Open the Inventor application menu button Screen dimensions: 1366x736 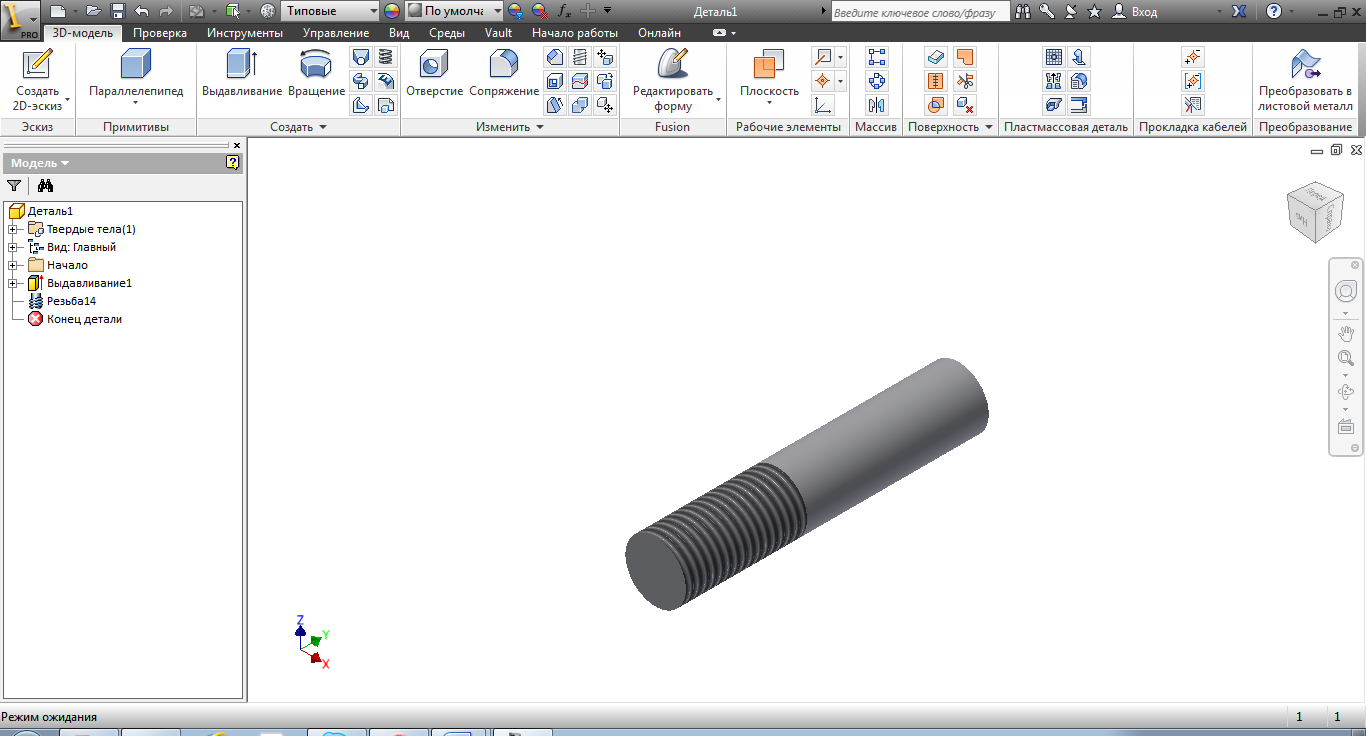pos(20,19)
